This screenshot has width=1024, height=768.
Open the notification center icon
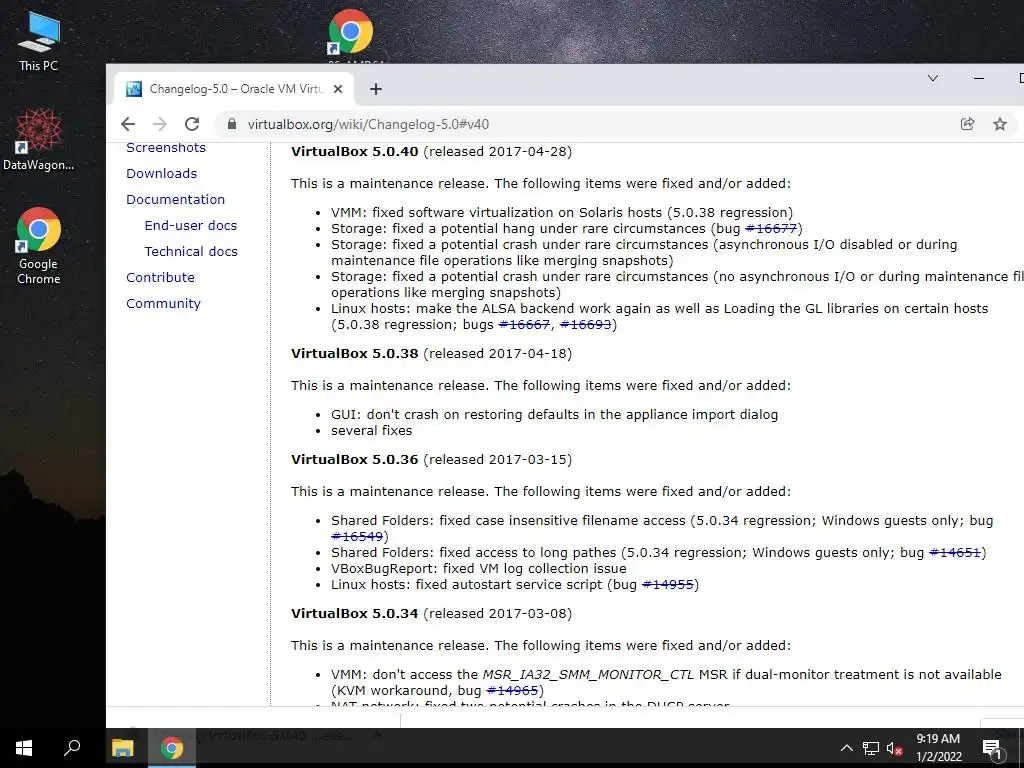993,748
